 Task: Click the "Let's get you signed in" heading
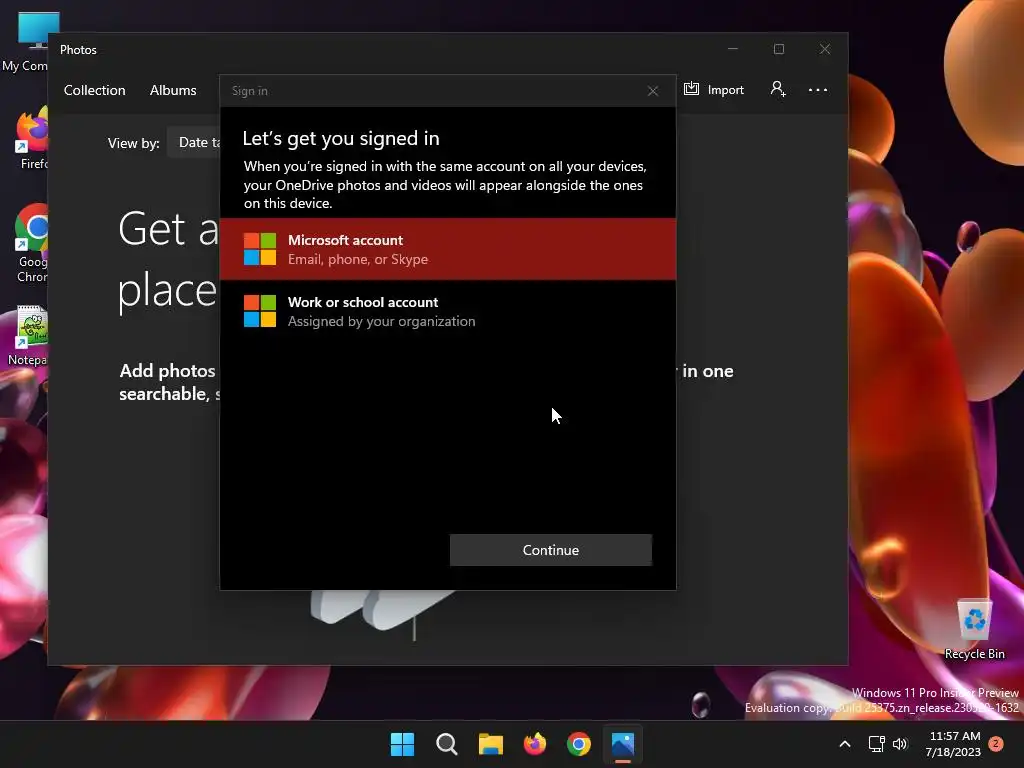click(341, 138)
